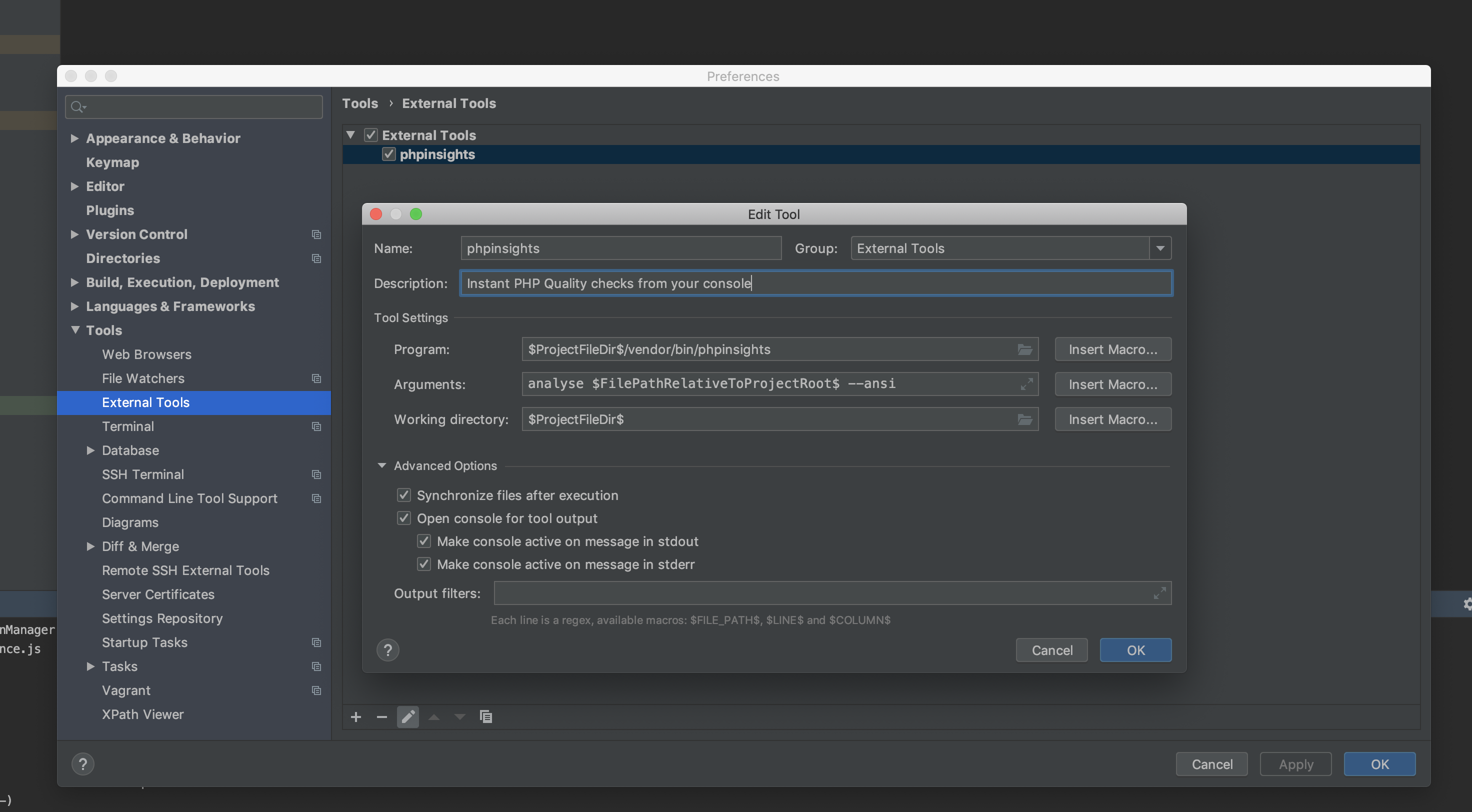Click the Add tool plus icon
This screenshot has width=1472, height=812.
click(x=355, y=716)
